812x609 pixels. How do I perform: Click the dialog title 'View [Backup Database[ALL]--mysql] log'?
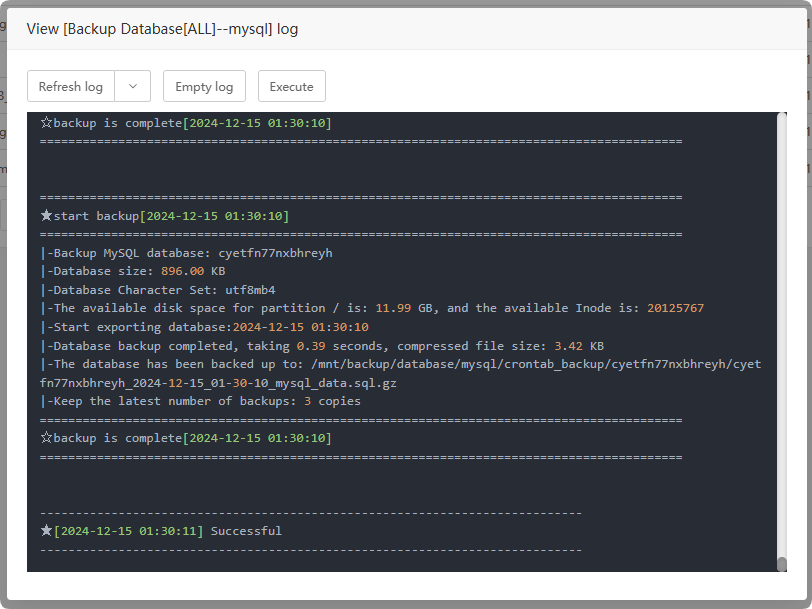162,29
